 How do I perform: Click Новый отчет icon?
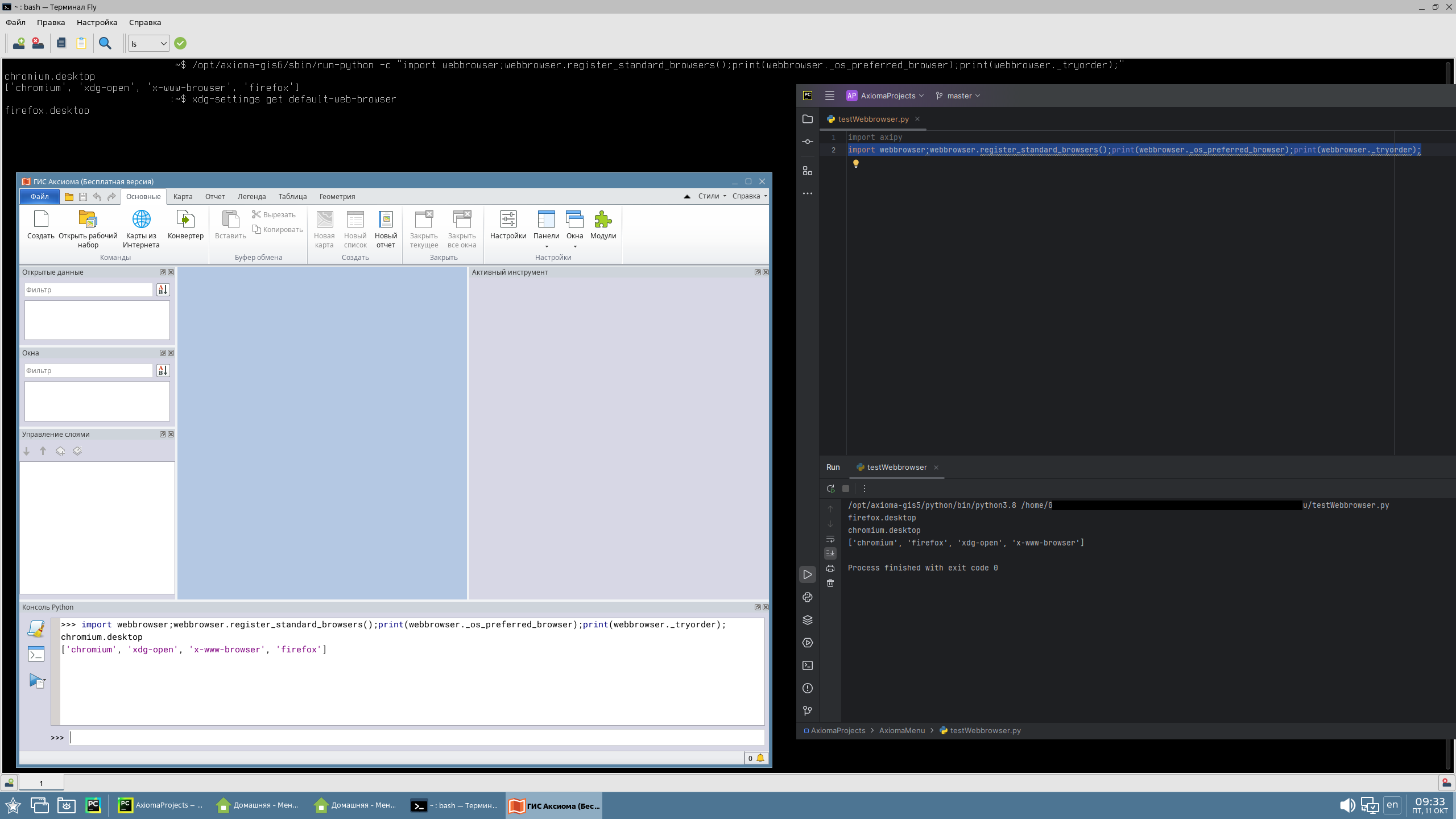pos(386,220)
